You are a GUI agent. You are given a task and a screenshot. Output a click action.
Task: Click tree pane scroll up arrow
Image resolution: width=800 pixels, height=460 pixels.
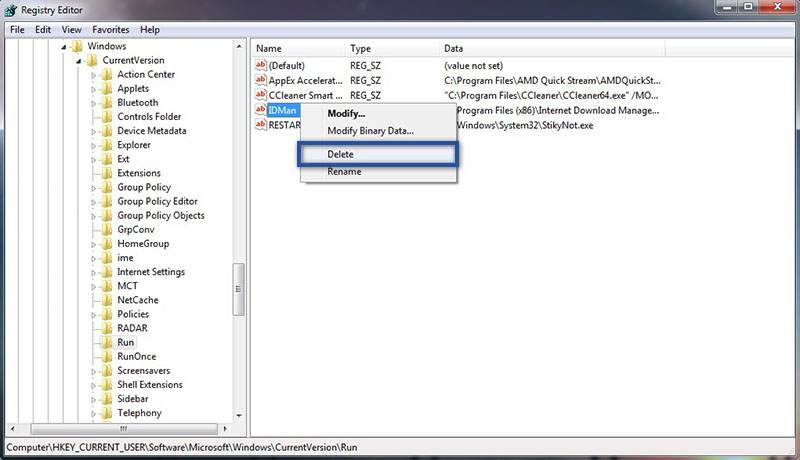coord(239,46)
